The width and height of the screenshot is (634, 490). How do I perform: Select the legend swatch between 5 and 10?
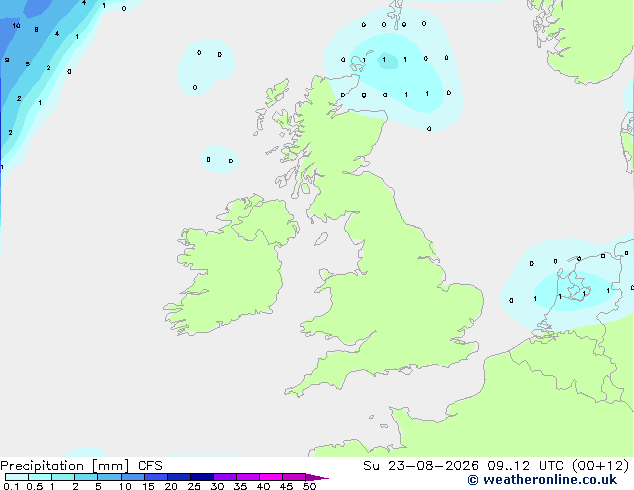[109, 477]
